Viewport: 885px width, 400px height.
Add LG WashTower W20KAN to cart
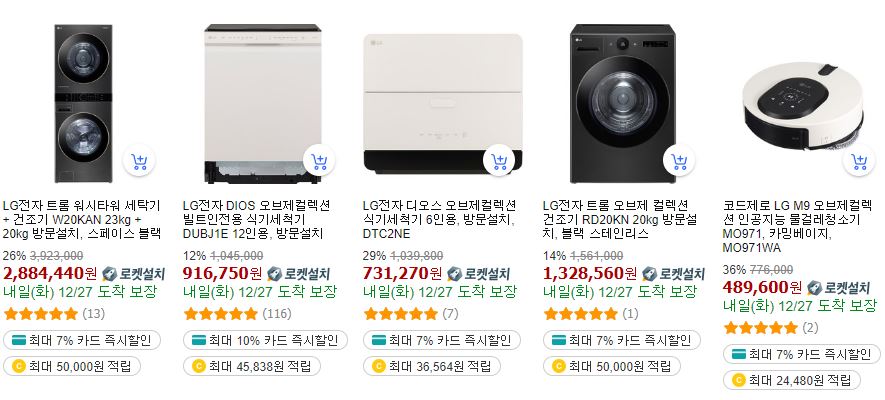pos(139,161)
